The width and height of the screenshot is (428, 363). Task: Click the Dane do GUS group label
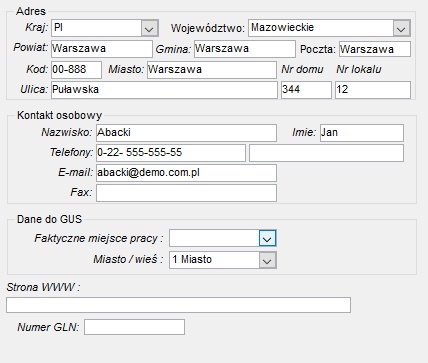tap(49, 219)
